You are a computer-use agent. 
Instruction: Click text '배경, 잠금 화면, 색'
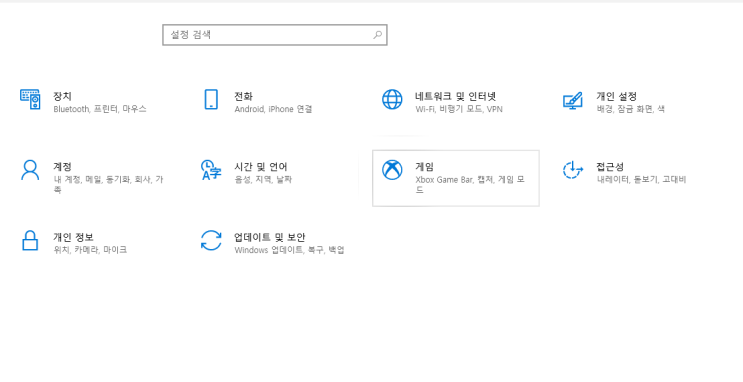pos(630,109)
